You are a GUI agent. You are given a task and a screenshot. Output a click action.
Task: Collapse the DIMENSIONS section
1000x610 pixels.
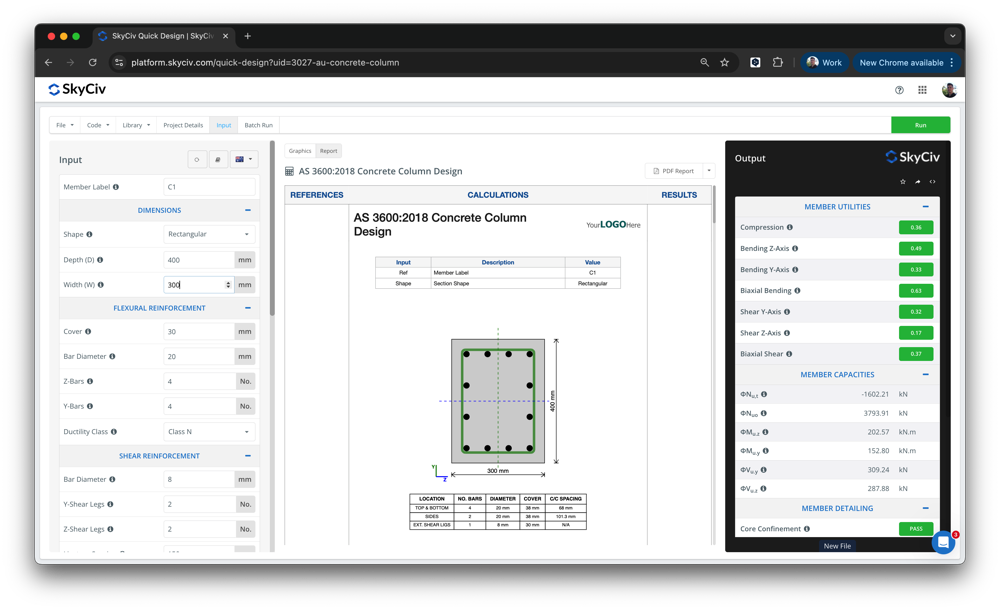tap(247, 210)
